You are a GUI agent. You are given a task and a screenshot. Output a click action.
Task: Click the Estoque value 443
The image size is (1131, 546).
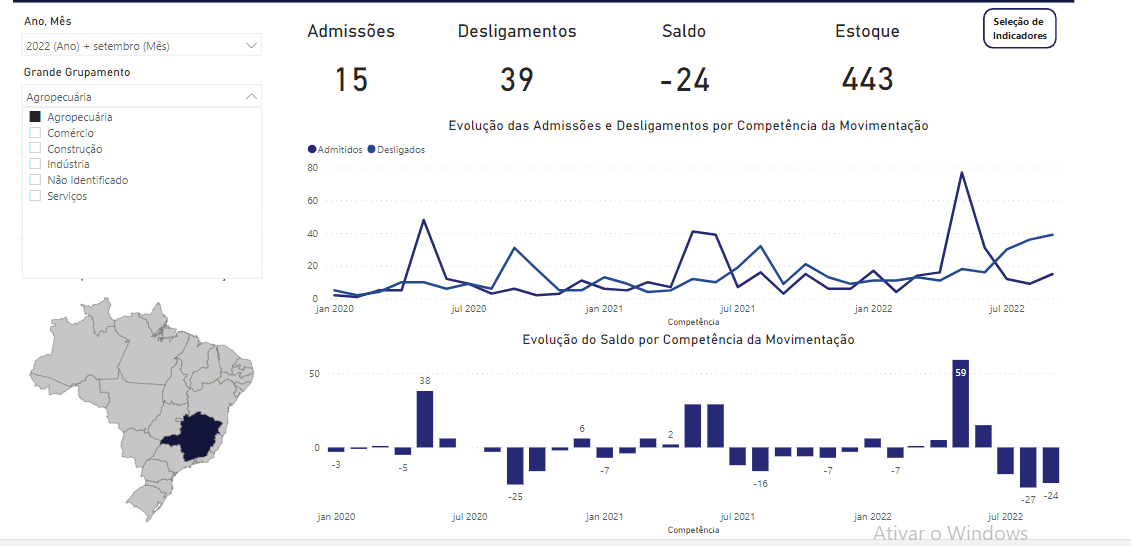coord(867,79)
